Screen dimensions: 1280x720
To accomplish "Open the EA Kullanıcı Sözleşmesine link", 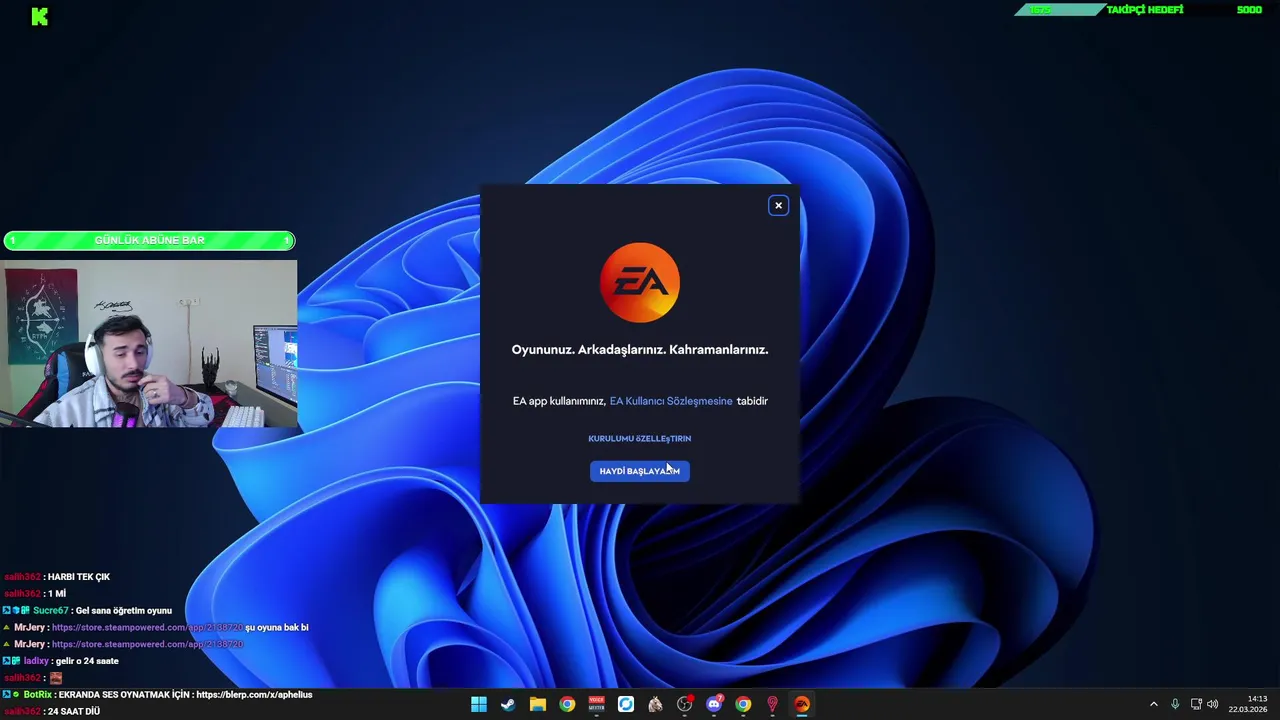I will [671, 401].
